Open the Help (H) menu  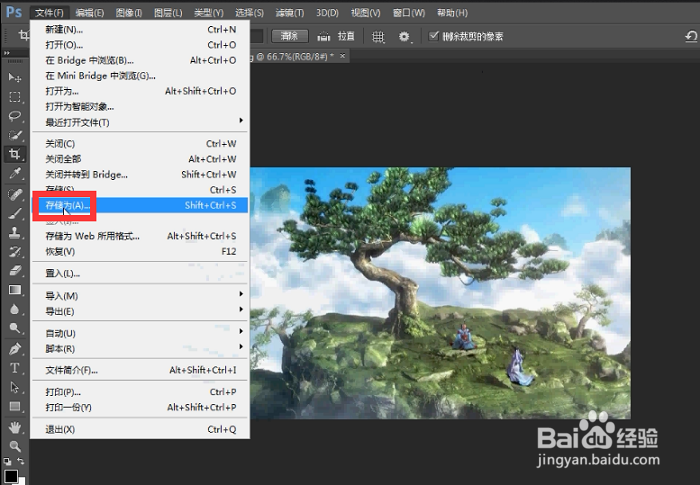[x=452, y=13]
